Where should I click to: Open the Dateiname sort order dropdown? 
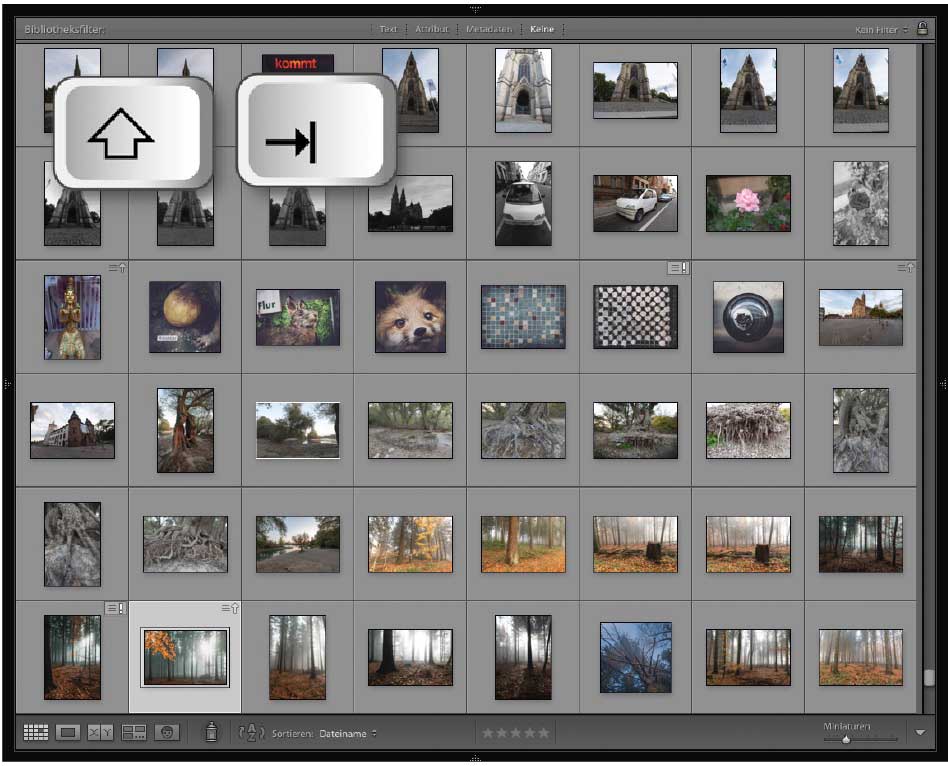[x=348, y=733]
